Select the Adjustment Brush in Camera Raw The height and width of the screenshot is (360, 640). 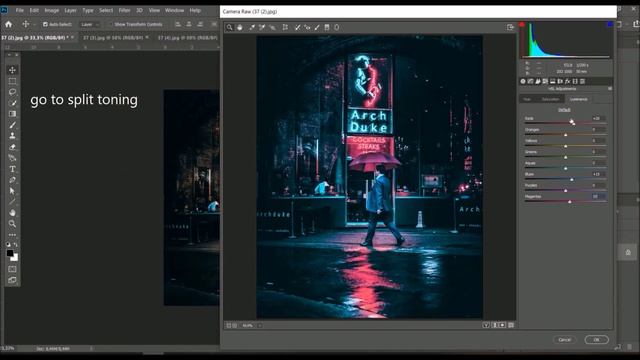click(317, 27)
